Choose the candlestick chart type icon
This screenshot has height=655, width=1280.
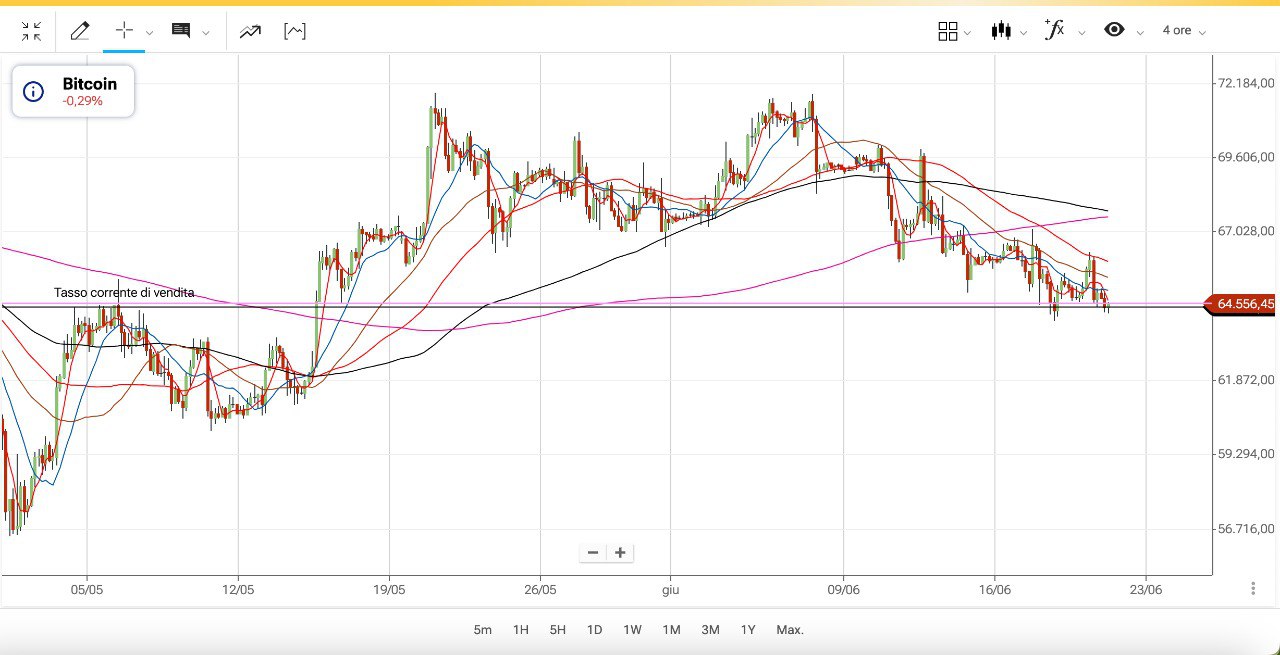tap(1001, 31)
